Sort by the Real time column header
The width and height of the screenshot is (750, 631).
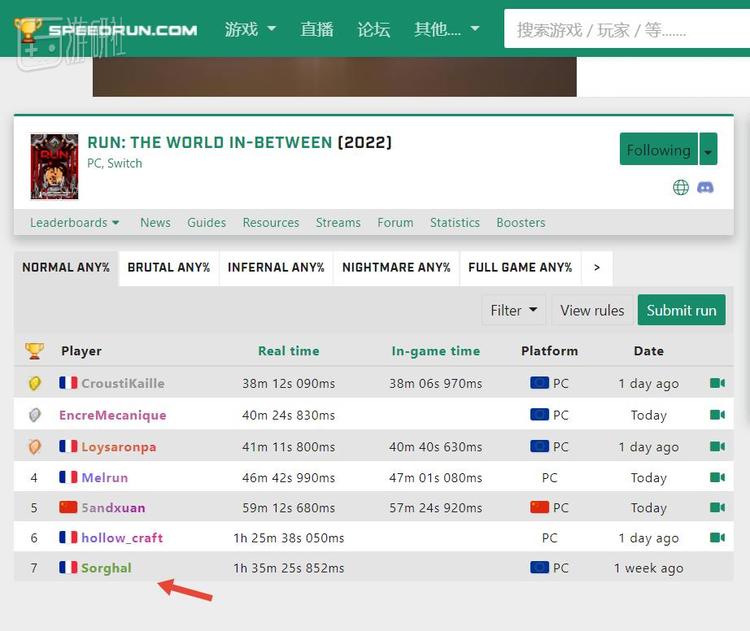tap(288, 351)
